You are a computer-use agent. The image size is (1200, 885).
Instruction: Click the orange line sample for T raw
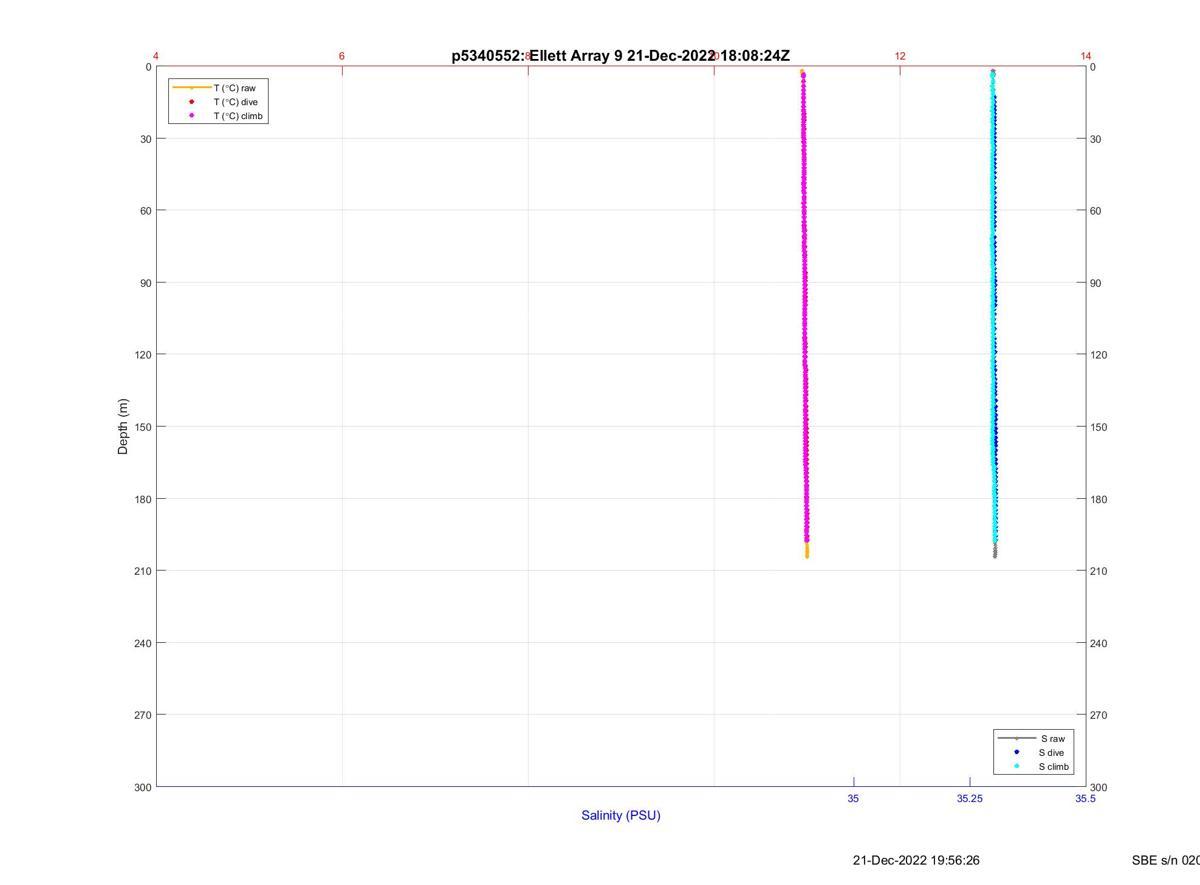point(191,88)
